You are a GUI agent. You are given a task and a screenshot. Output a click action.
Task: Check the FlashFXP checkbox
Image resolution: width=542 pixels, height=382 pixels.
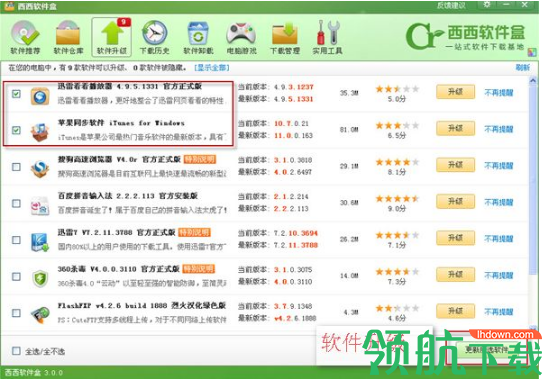pos(16,313)
